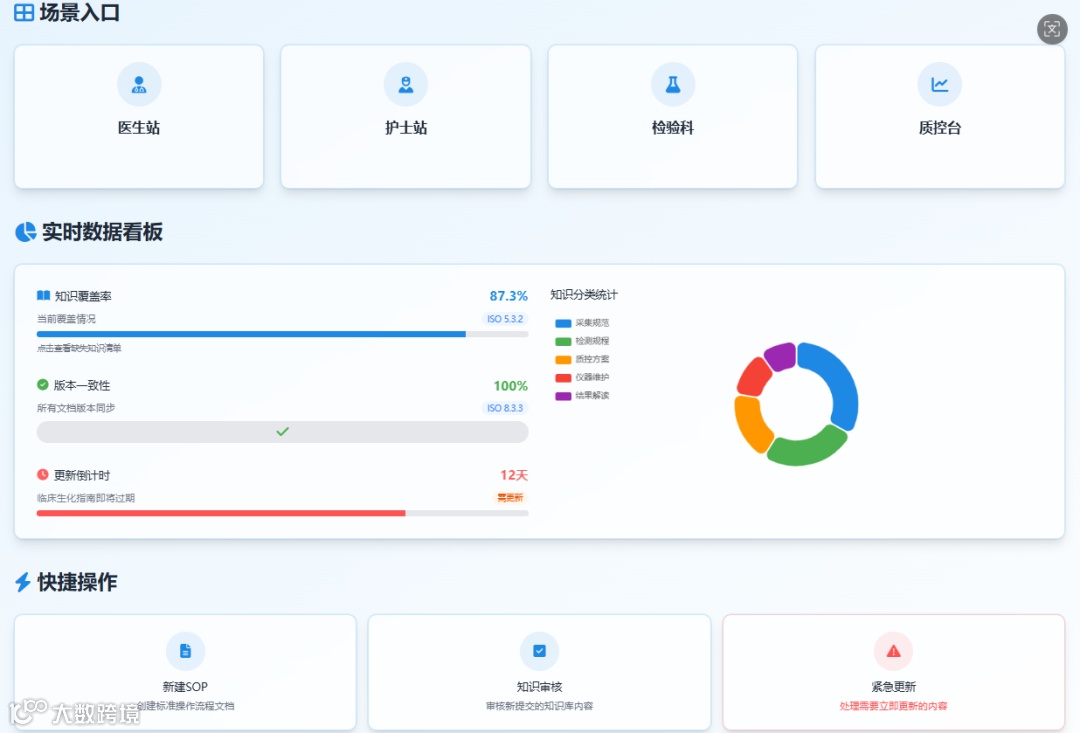Click the checkmark inside version progress bar
Image resolution: width=1080 pixels, height=733 pixels.
click(282, 432)
